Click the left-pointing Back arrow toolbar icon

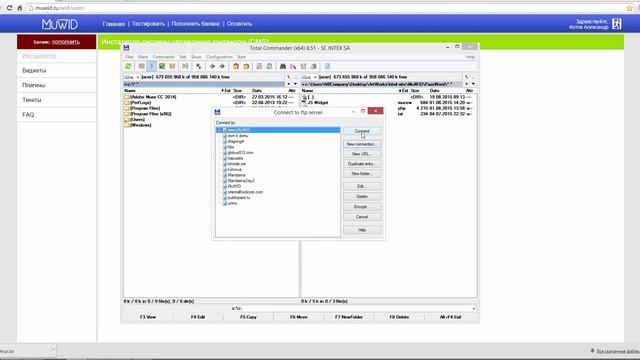[x=212, y=66]
